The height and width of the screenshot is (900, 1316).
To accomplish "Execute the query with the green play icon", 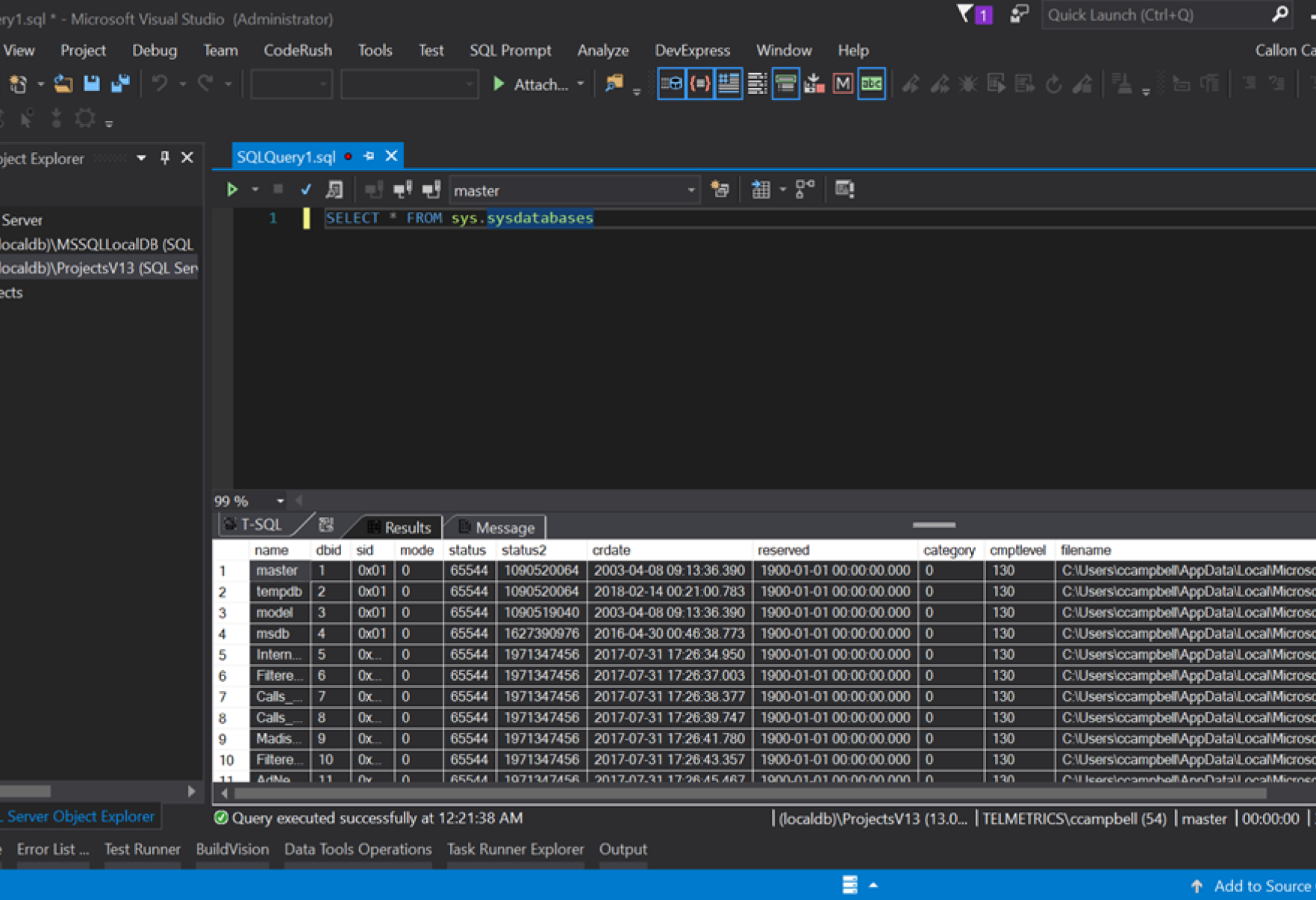I will pyautogui.click(x=232, y=190).
